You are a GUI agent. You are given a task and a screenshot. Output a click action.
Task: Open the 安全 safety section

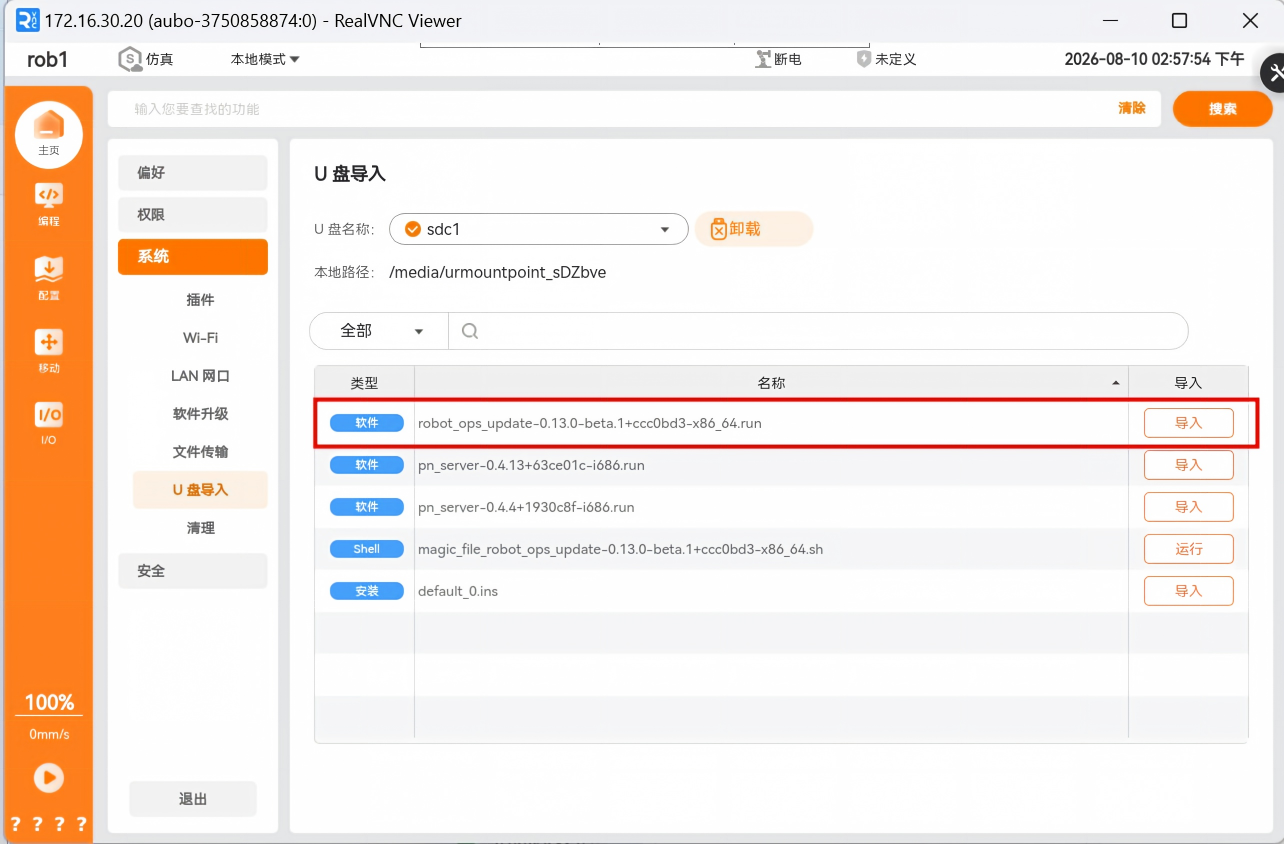(x=193, y=571)
